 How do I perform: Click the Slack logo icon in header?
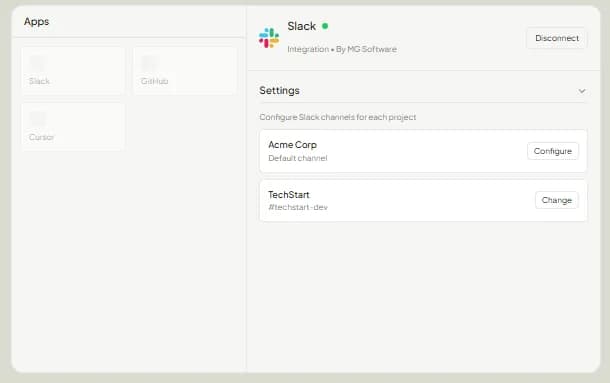[269, 38]
